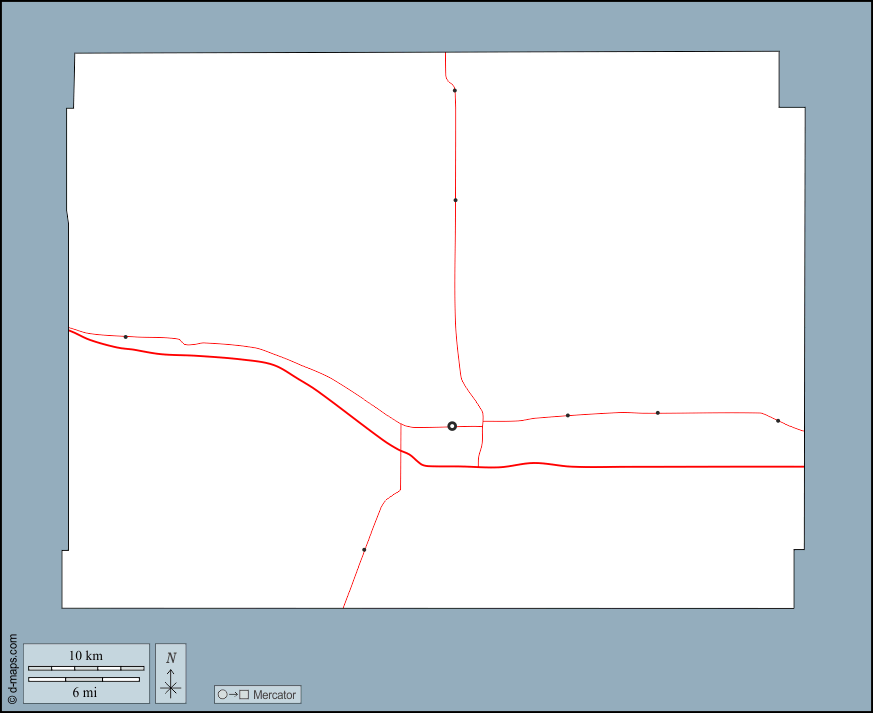Click the d-maps.com copyright text
Image resolution: width=873 pixels, height=713 pixels.
pyautogui.click(x=12, y=669)
